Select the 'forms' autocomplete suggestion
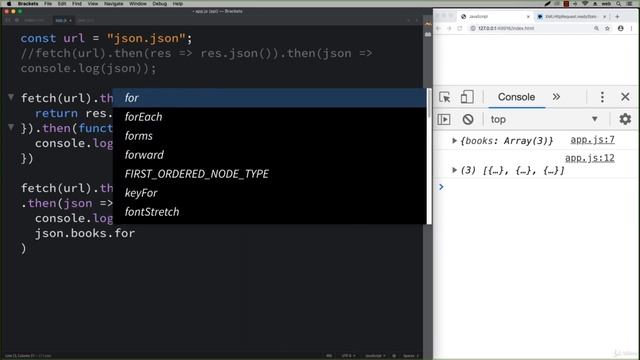This screenshot has width=640, height=360. click(x=269, y=136)
